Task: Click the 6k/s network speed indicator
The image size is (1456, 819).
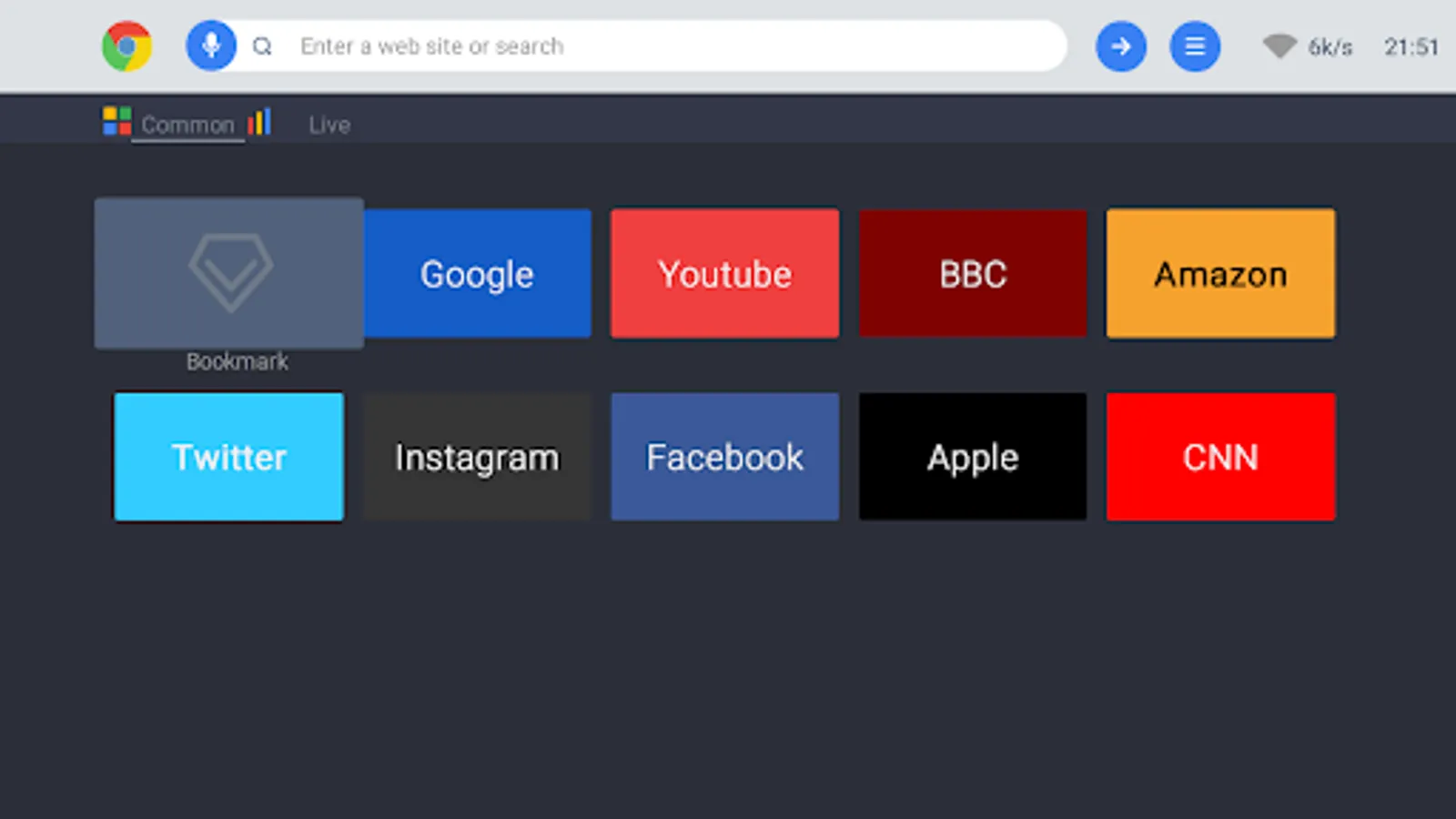Action: point(1330,47)
